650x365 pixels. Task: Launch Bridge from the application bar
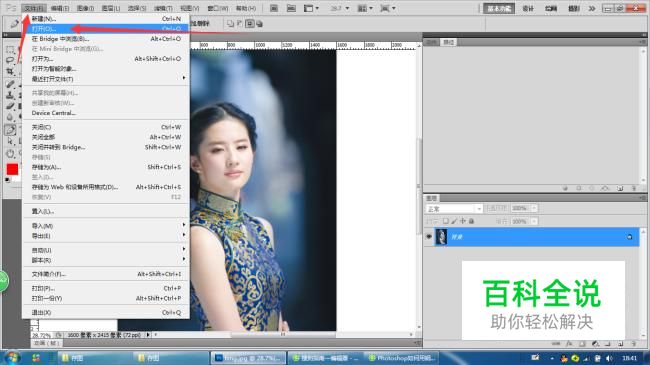click(x=274, y=8)
